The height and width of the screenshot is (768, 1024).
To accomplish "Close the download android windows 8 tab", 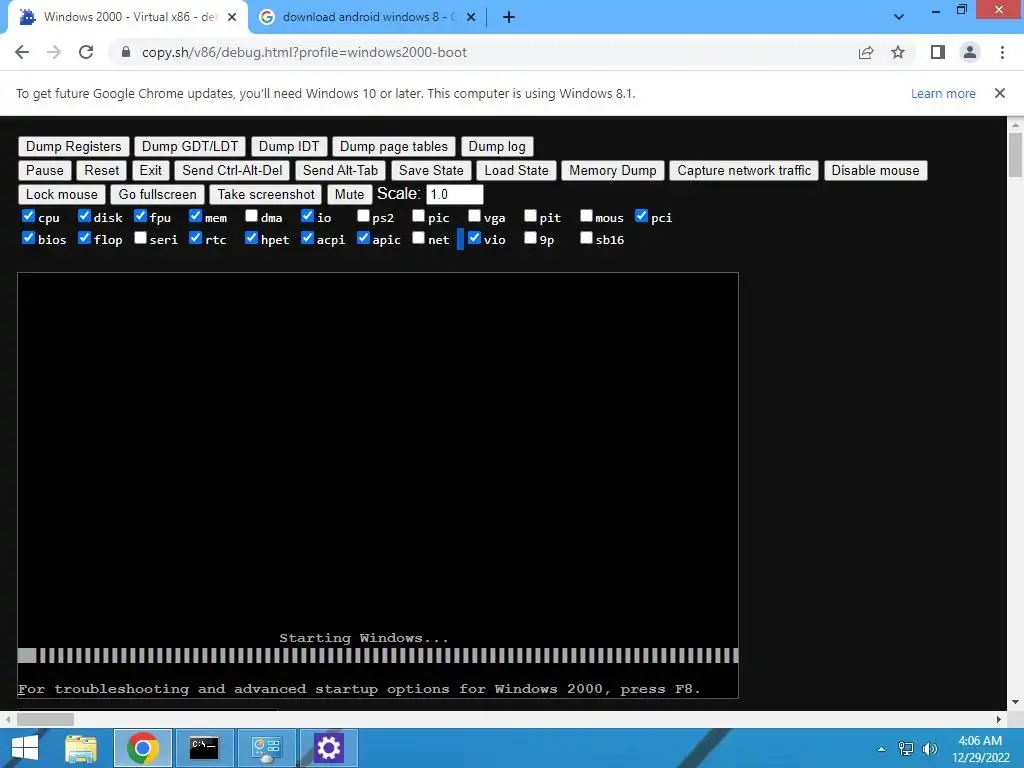I will coord(471,18).
